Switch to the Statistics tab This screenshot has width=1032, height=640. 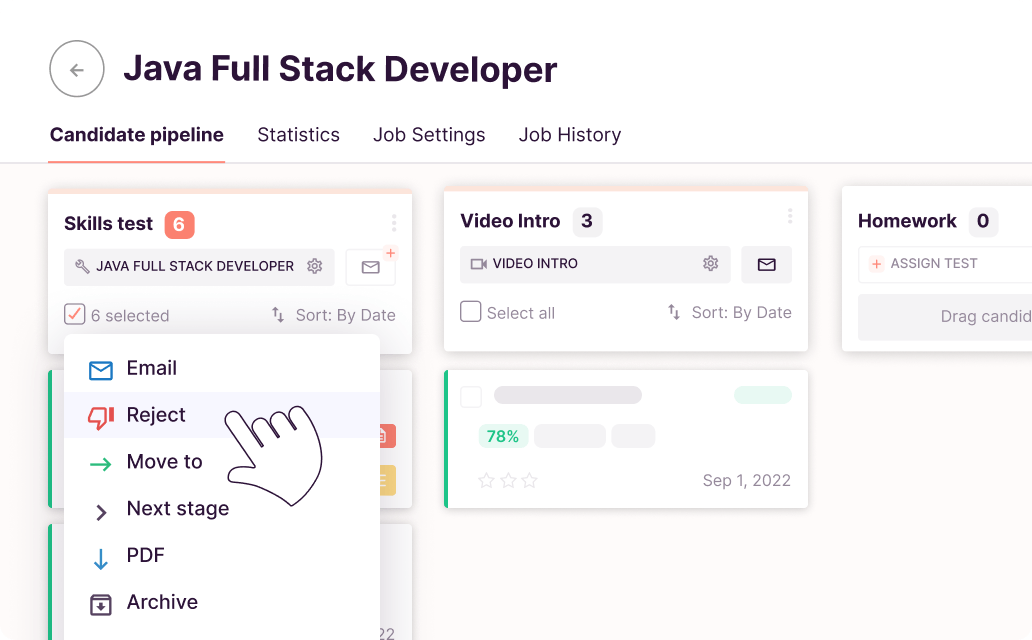[298, 134]
